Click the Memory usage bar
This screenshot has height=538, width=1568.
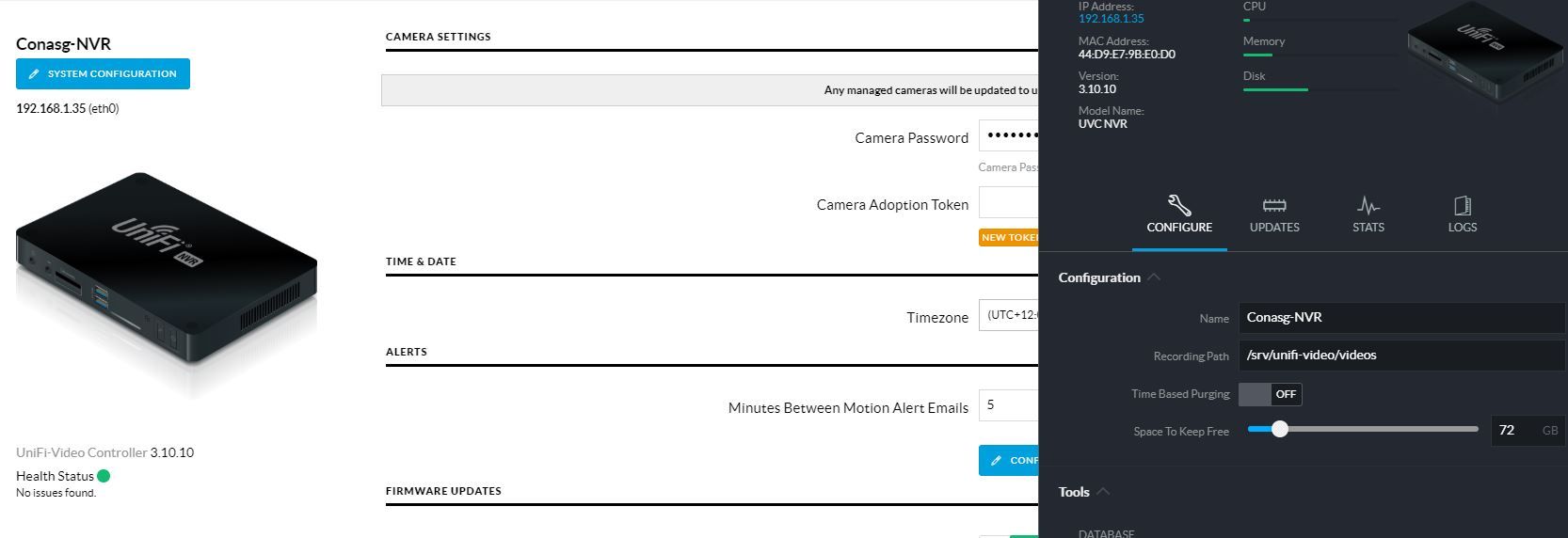click(x=1321, y=55)
